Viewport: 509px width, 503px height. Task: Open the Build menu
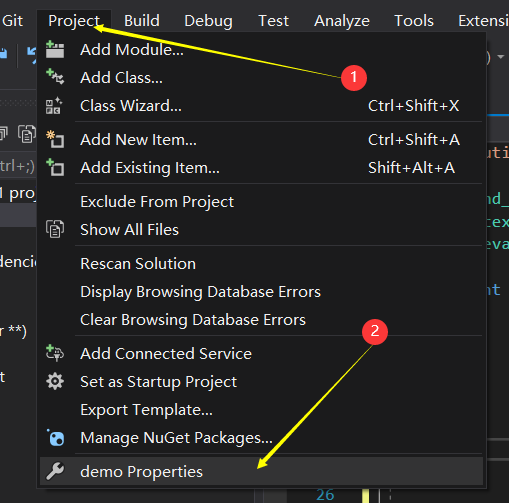coord(142,21)
